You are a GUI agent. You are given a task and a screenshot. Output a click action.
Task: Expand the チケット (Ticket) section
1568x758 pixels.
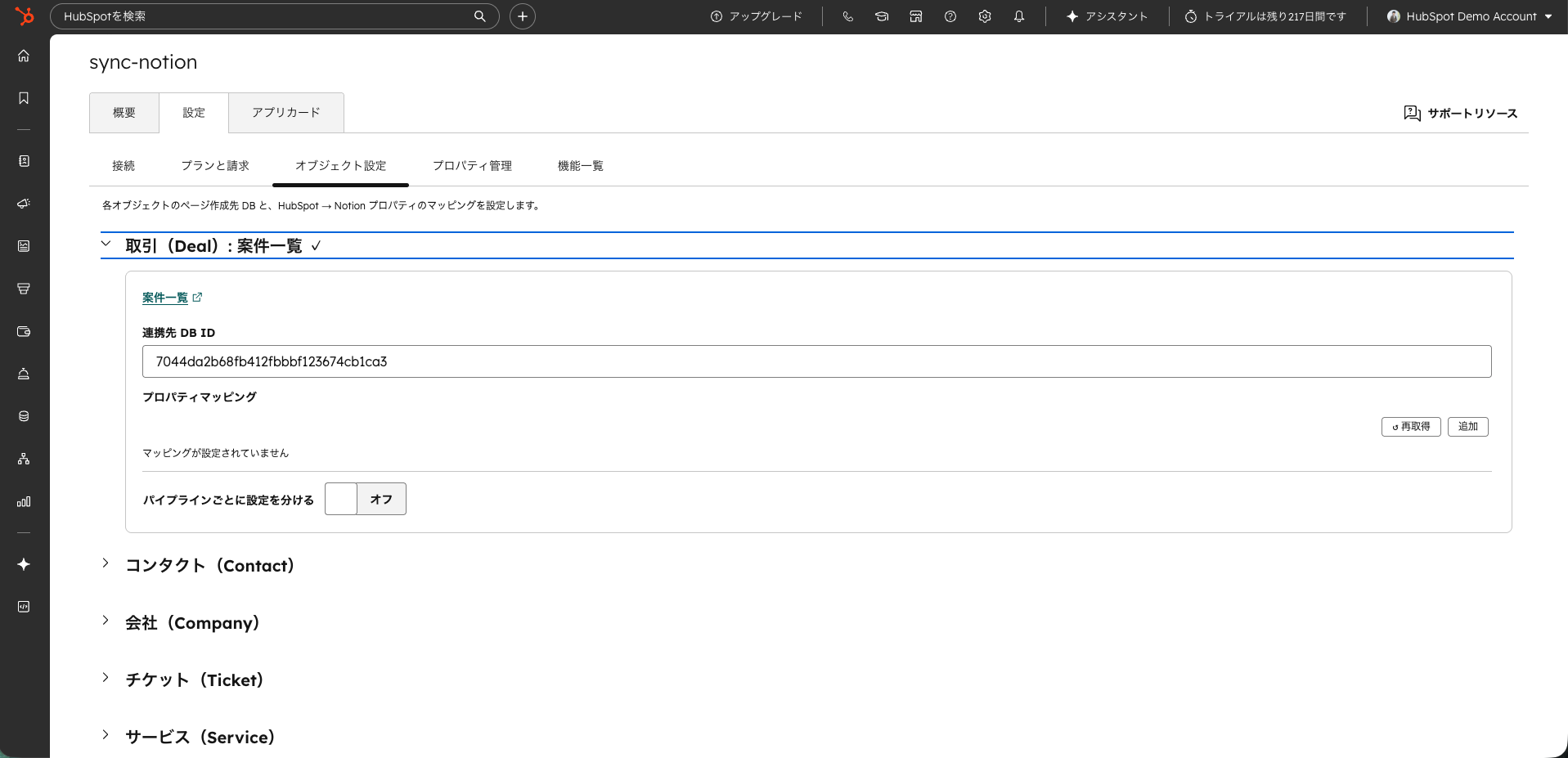pos(106,678)
